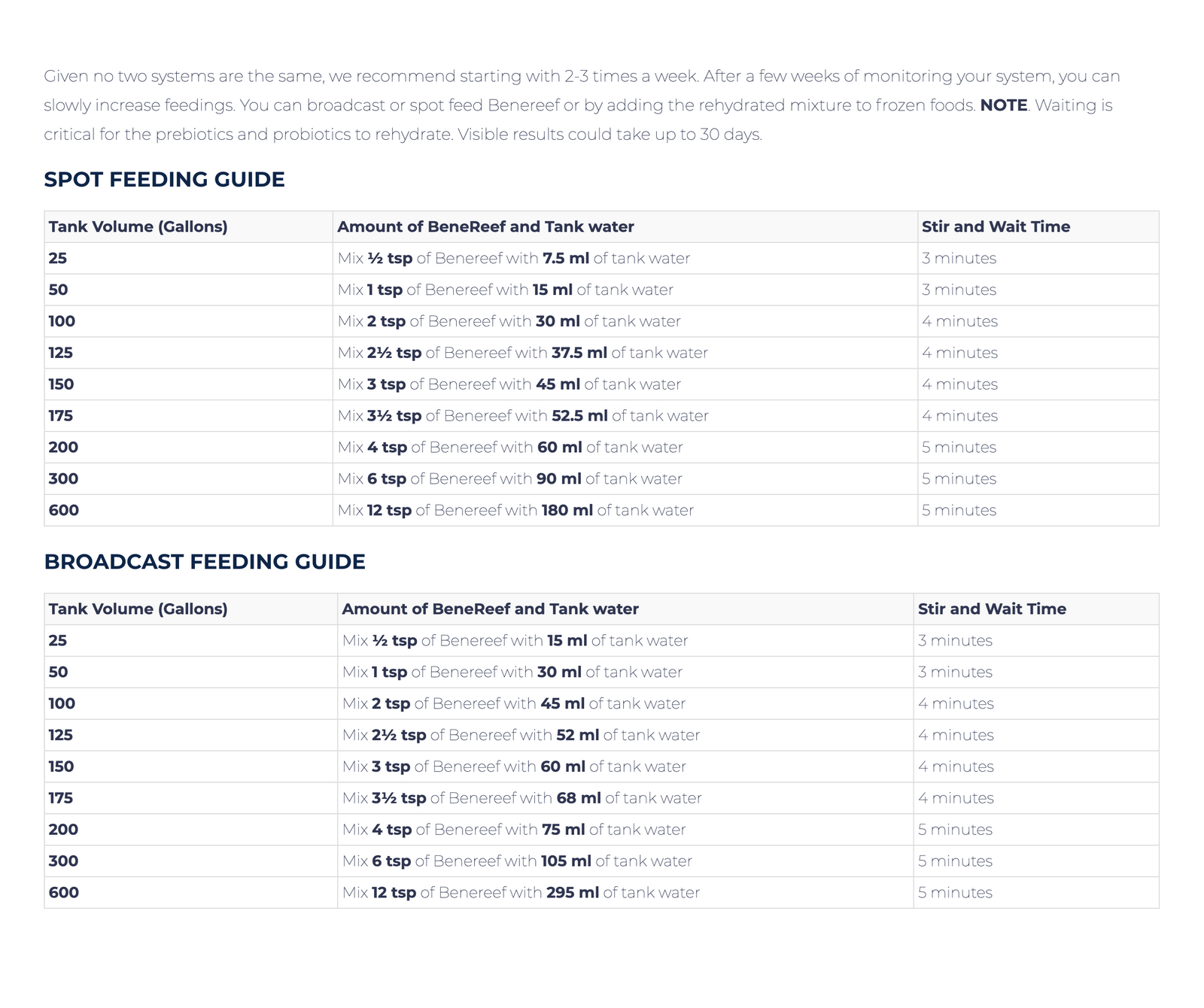
Task: Click broadcast table Stir and Wait Time header
Action: pyautogui.click(x=992, y=609)
